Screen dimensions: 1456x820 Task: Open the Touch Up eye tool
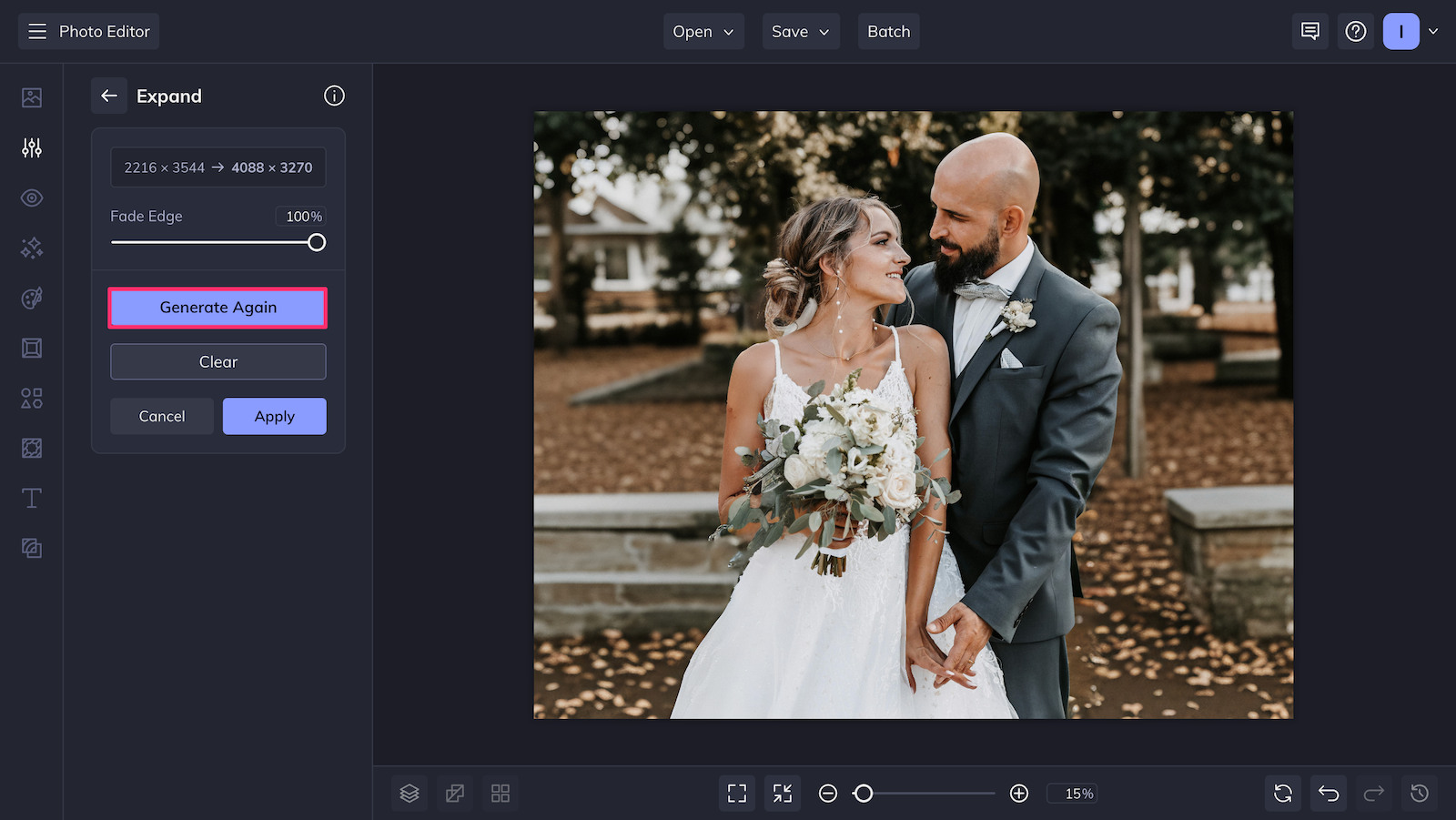click(x=31, y=197)
